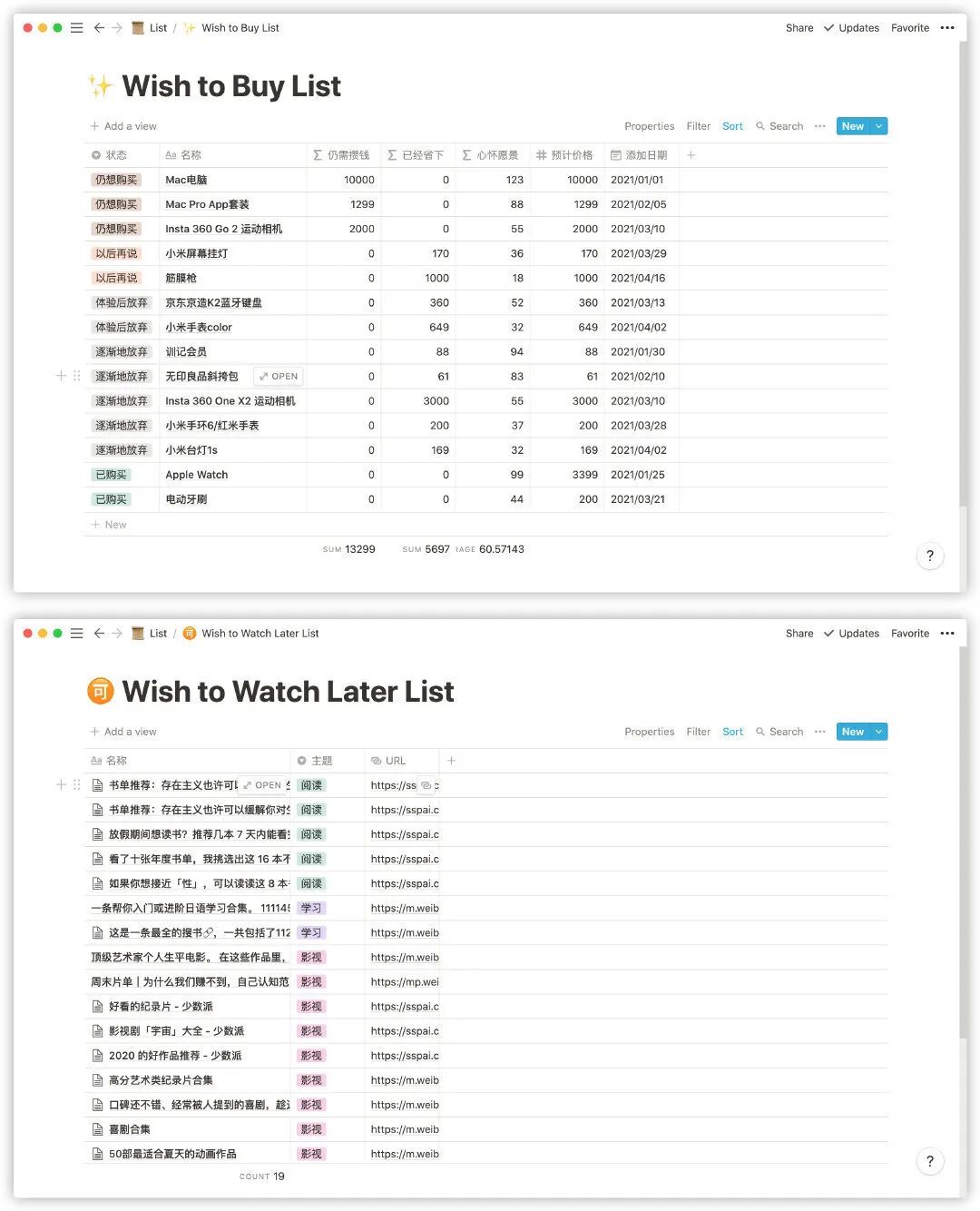This screenshot has height=1211, width=980.
Task: Open Sort options in Wish to Buy List
Action: tap(732, 126)
